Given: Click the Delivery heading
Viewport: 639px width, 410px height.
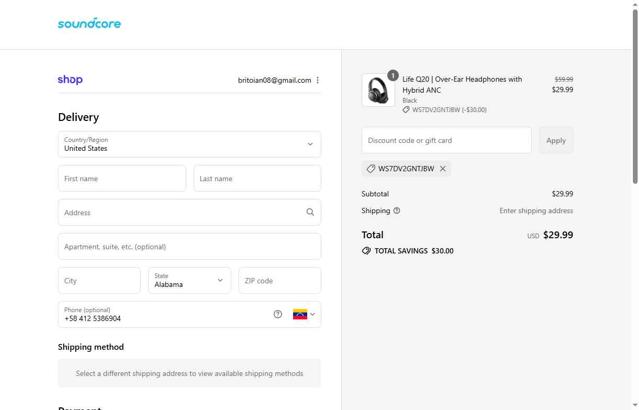Looking at the screenshot, I should [x=78, y=117].
